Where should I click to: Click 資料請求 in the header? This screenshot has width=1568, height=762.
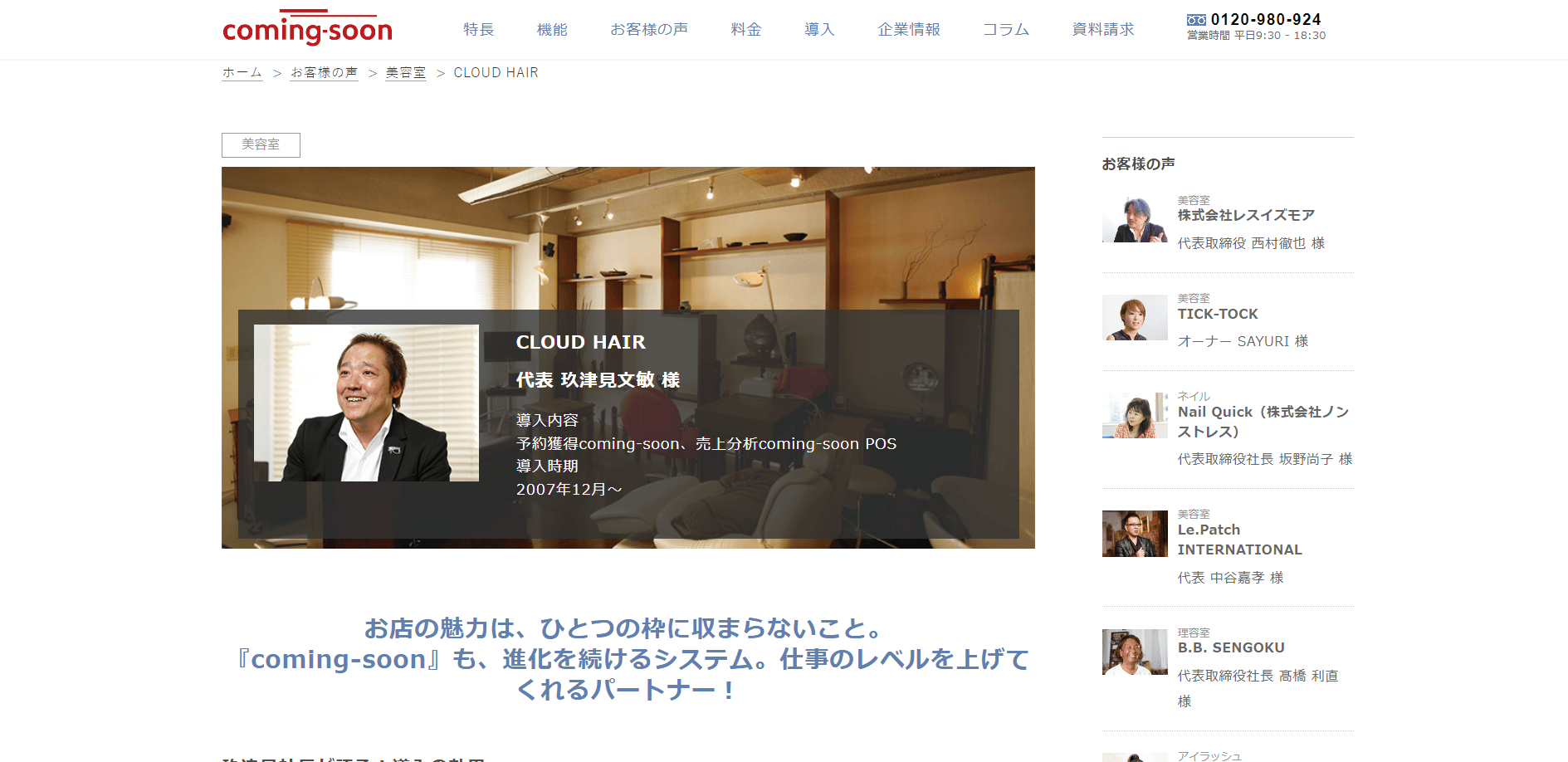click(1103, 29)
